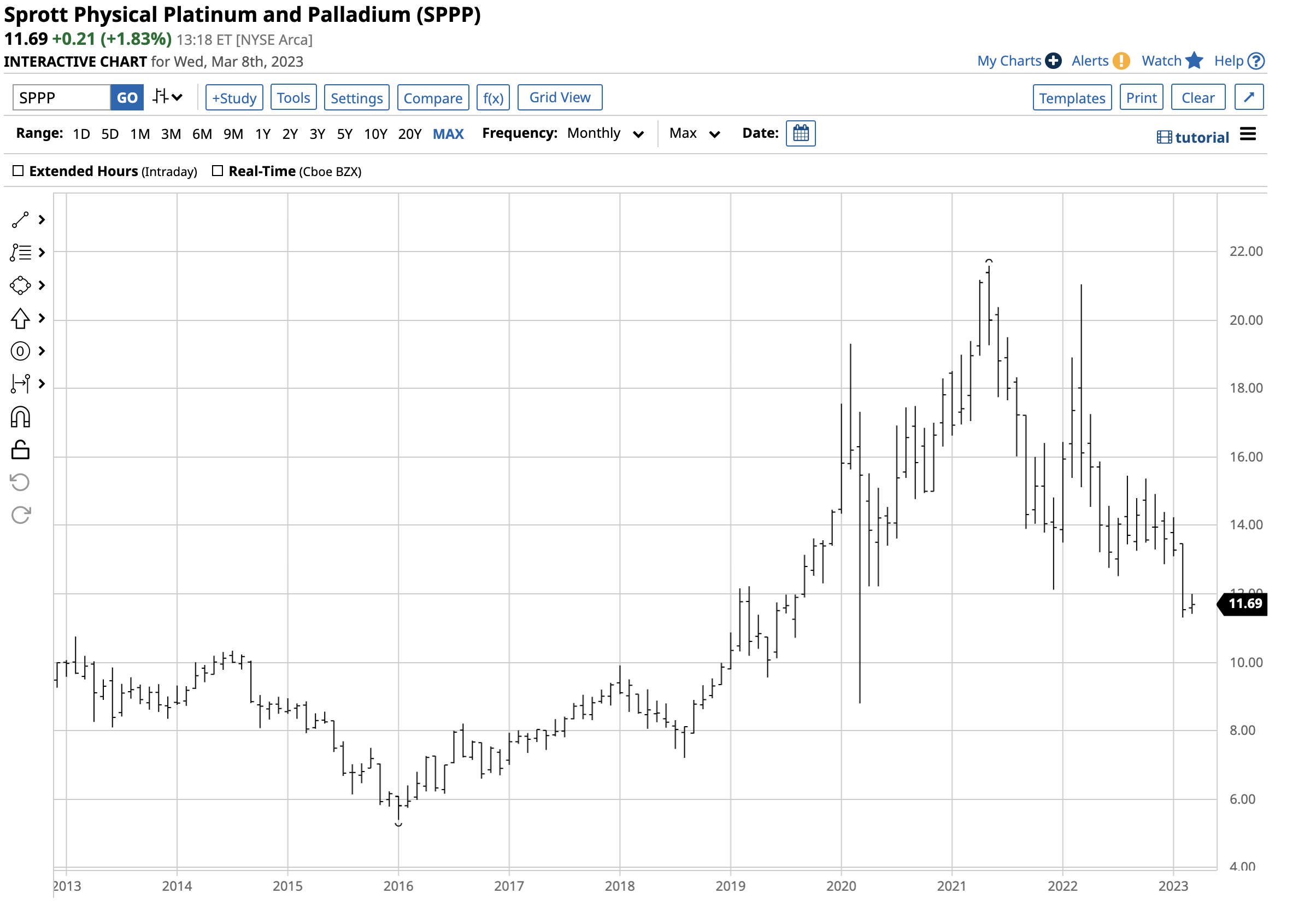Select the 5D range
This screenshot has width=1316, height=923.
pyautogui.click(x=110, y=134)
